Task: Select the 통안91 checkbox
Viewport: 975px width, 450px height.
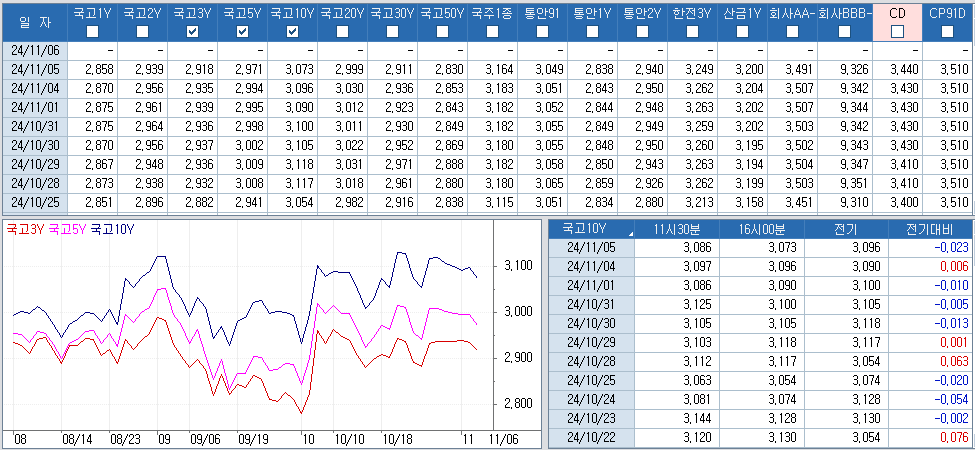Action: point(542,33)
